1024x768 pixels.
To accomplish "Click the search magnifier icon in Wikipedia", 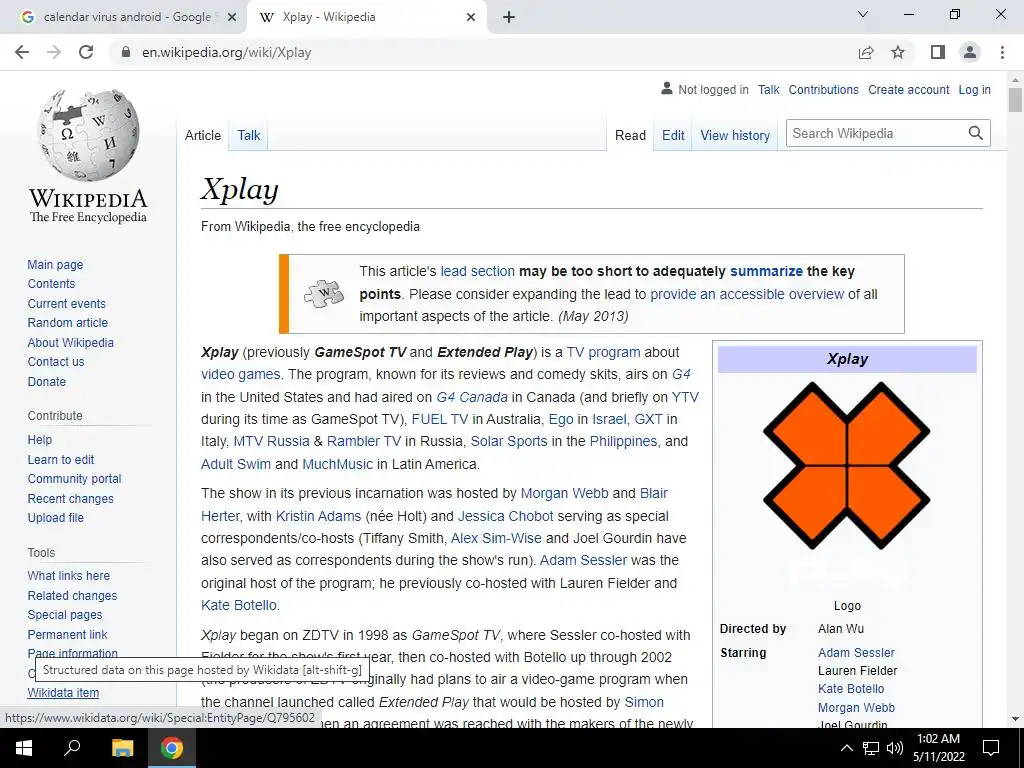I will pyautogui.click(x=976, y=133).
